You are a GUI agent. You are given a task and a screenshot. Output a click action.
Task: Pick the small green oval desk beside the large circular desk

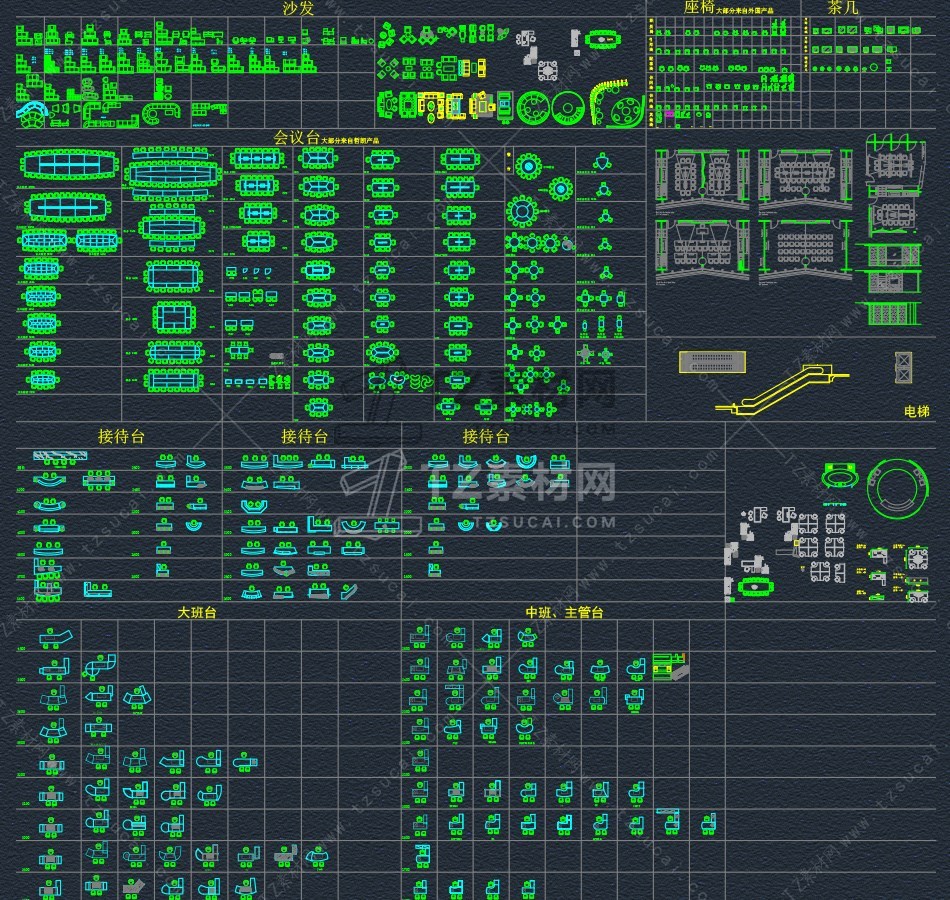click(839, 475)
